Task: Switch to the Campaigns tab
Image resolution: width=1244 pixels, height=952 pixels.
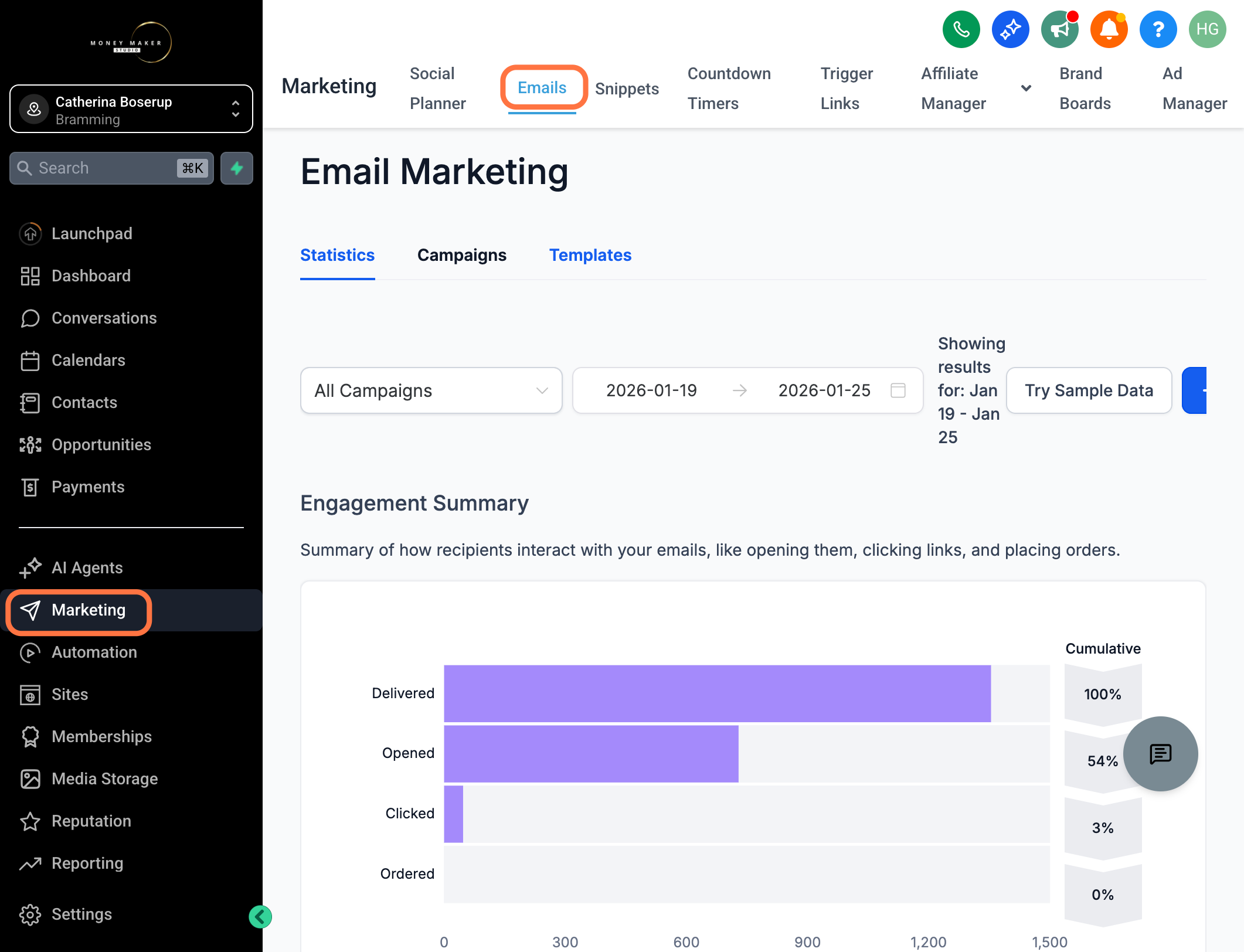Action: coord(461,255)
